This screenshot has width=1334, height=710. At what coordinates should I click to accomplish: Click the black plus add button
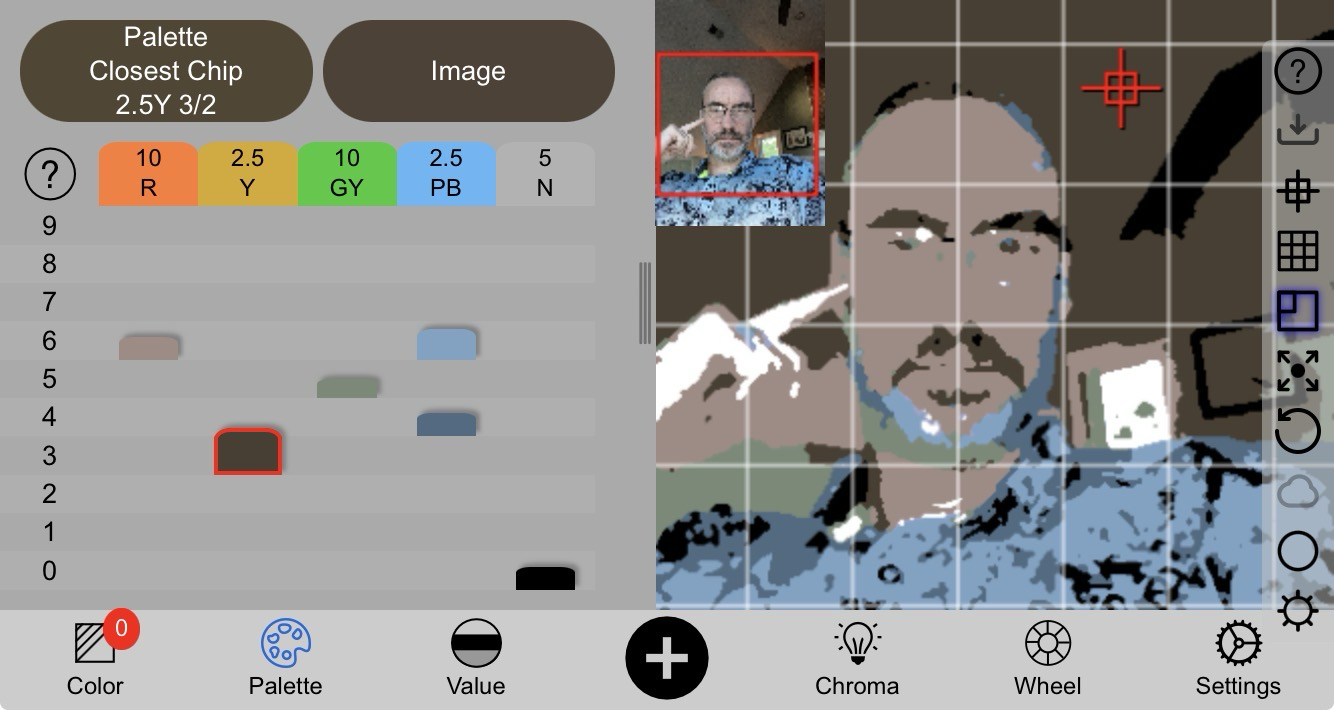(667, 659)
